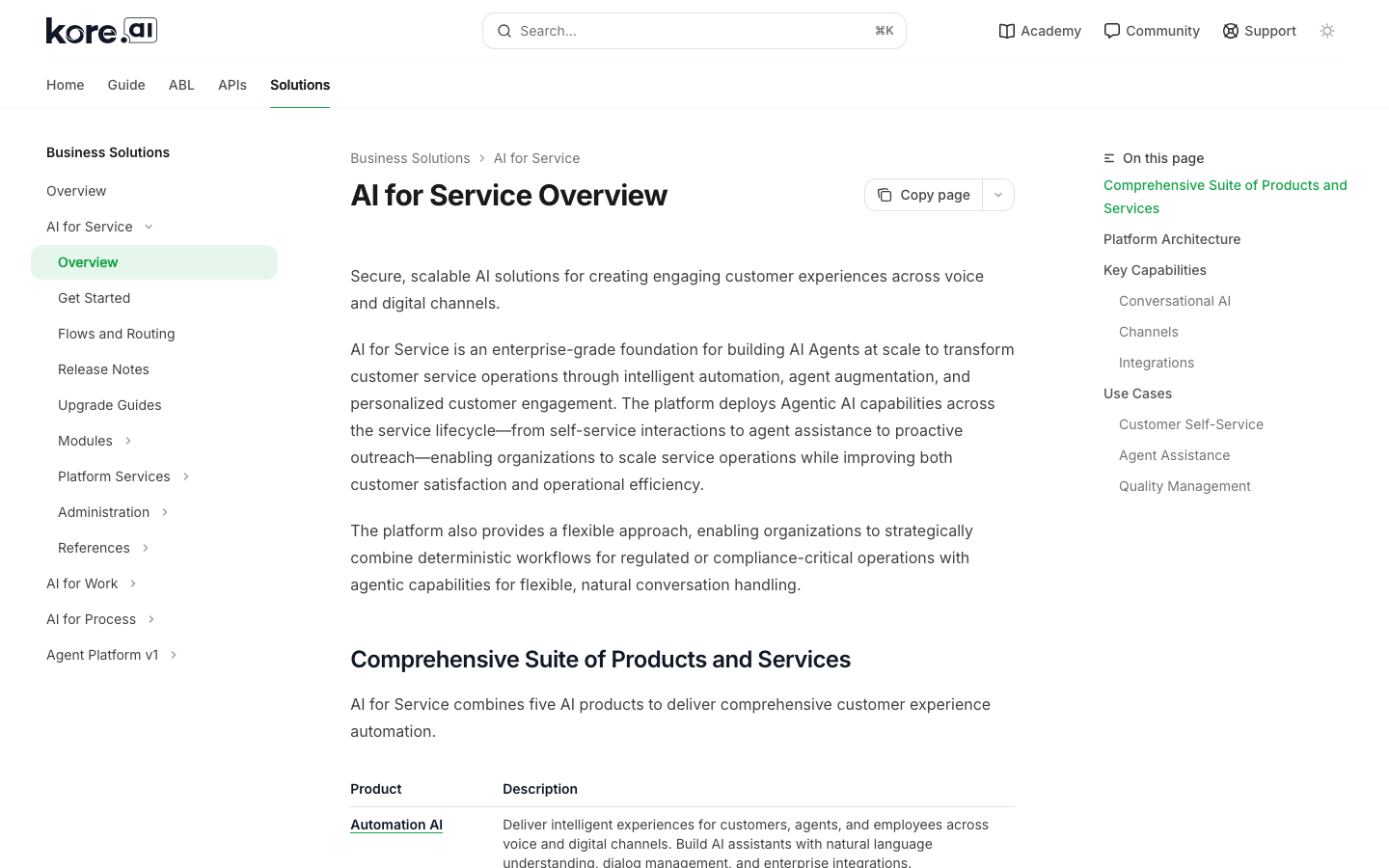This screenshot has width=1389, height=868.
Task: Click the search magnifier icon
Action: (x=504, y=31)
